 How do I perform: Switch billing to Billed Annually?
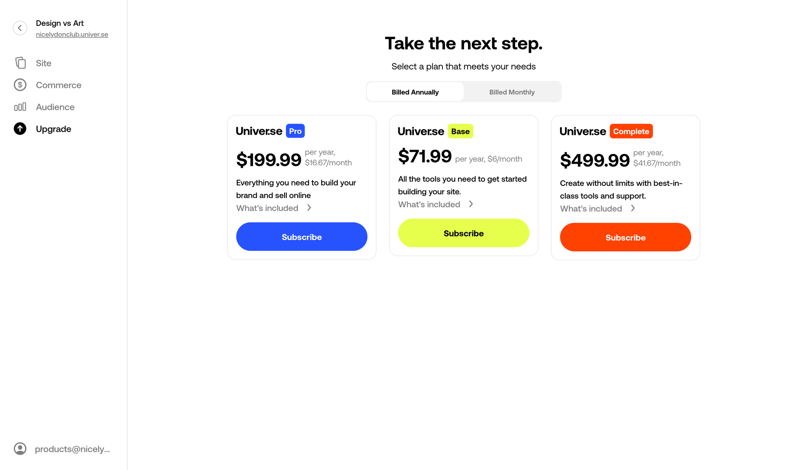click(415, 92)
